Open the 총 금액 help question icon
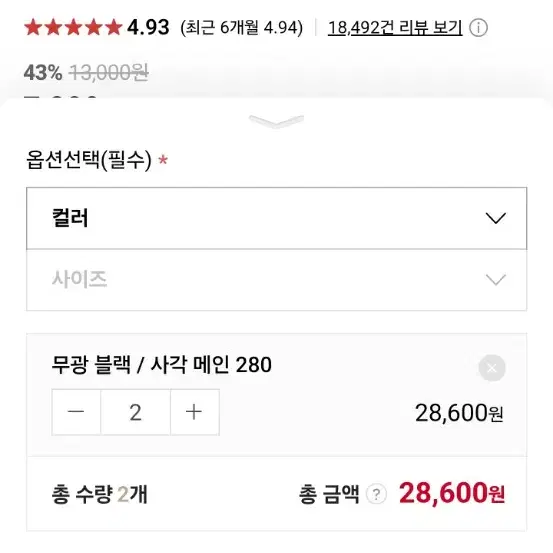 tap(376, 494)
